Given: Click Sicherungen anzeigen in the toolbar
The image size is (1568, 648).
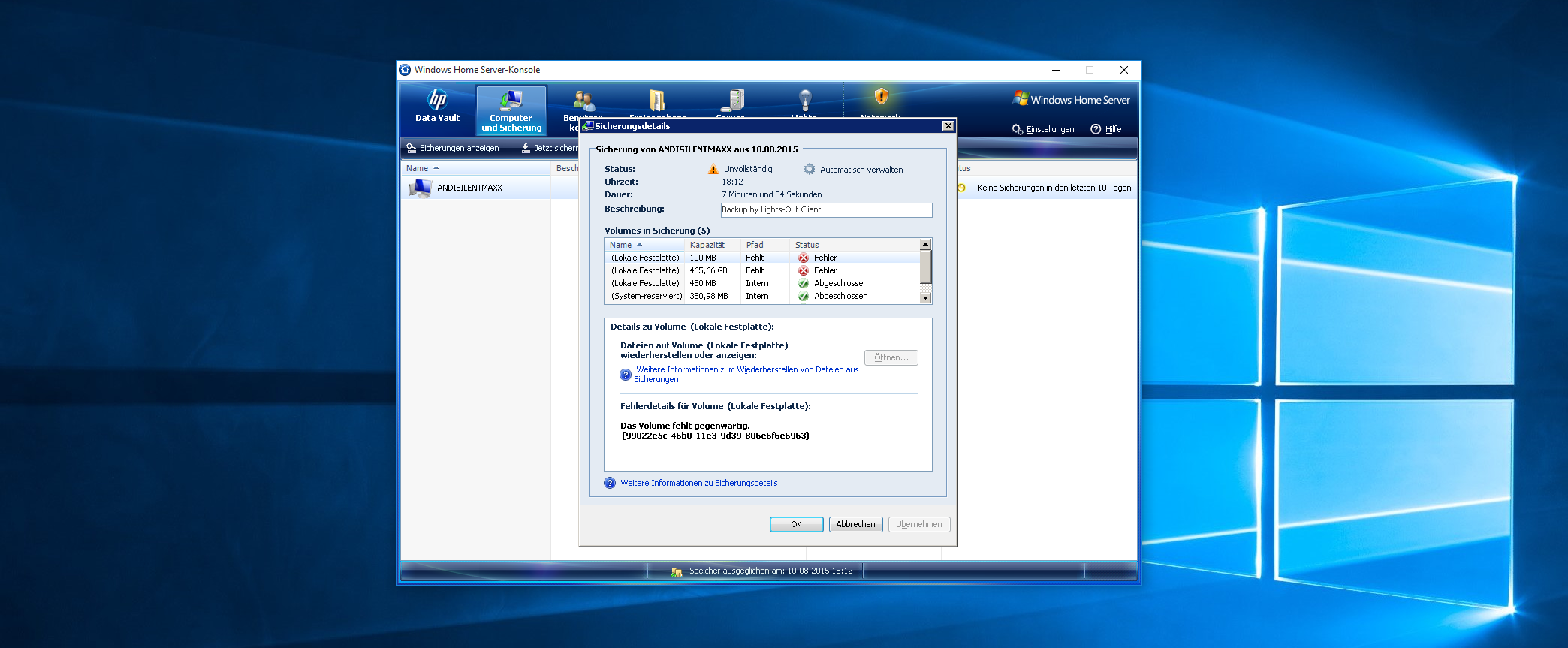Looking at the screenshot, I should click(453, 148).
